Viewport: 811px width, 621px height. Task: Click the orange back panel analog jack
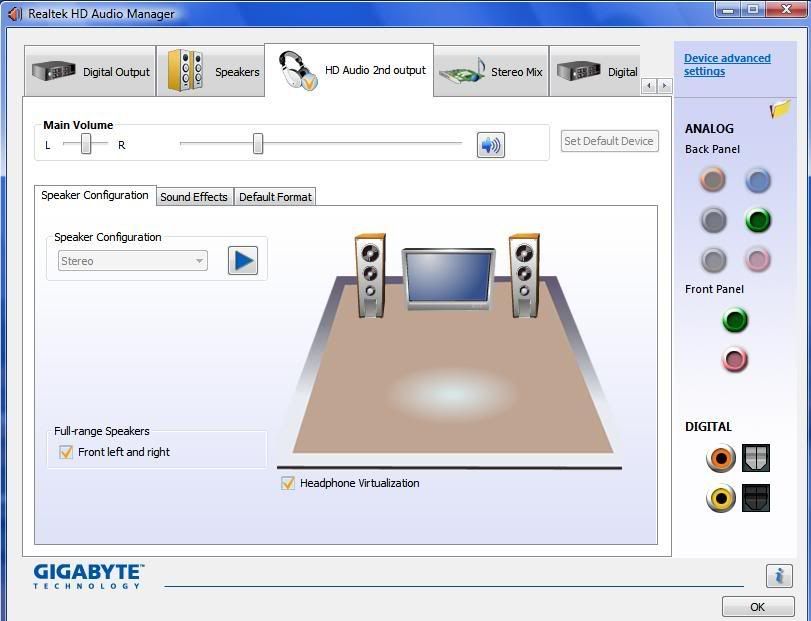click(x=713, y=179)
